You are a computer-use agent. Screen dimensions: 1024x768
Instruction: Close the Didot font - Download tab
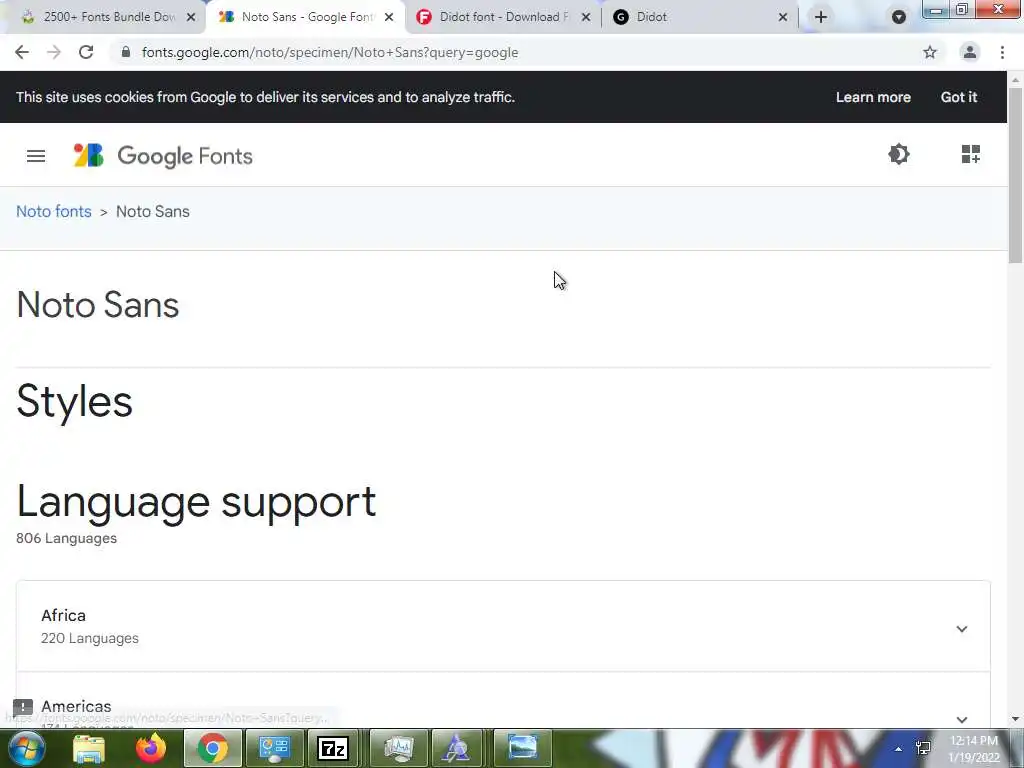pyautogui.click(x=586, y=17)
